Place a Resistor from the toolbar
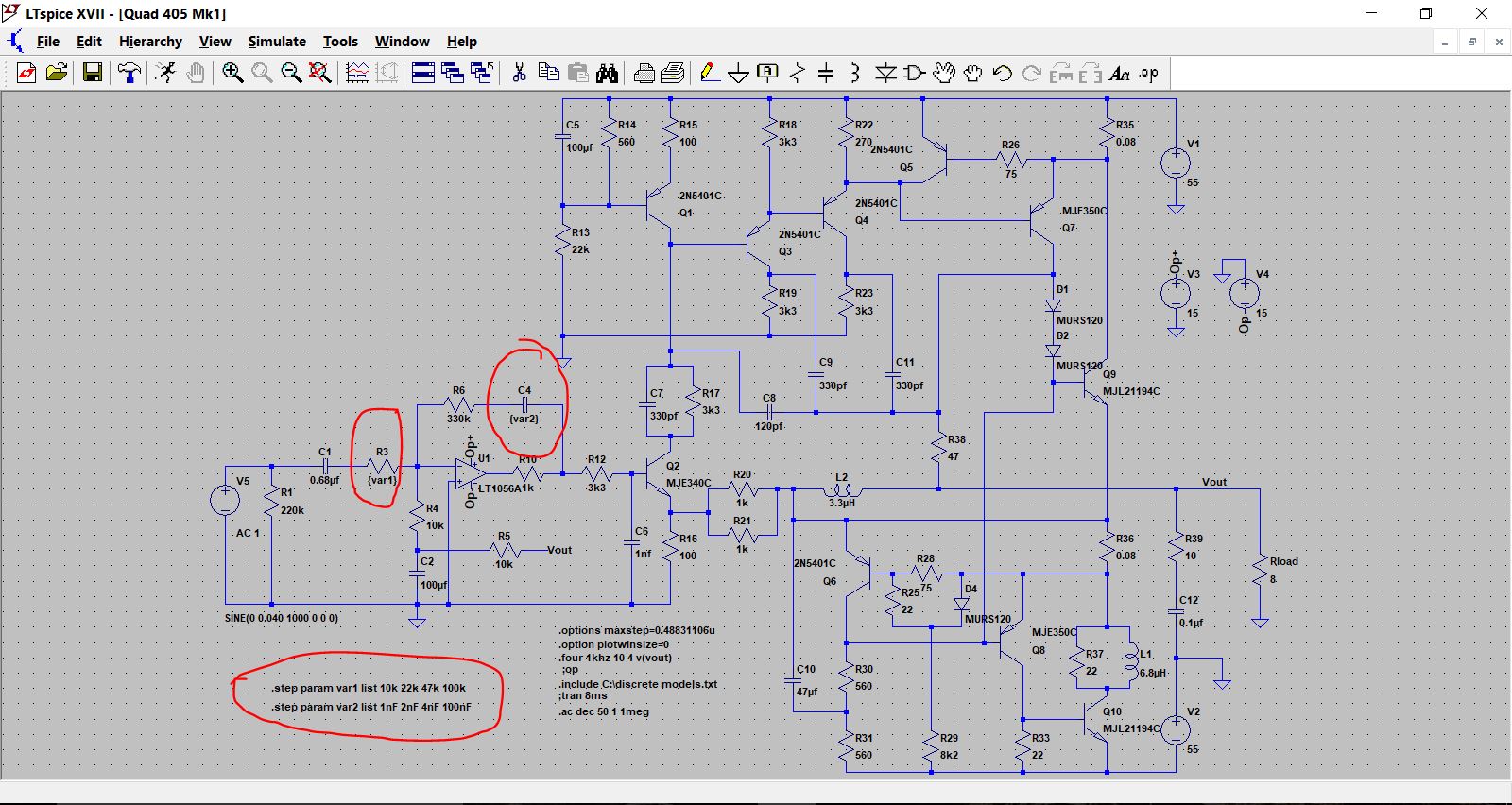1512x805 pixels. [798, 73]
